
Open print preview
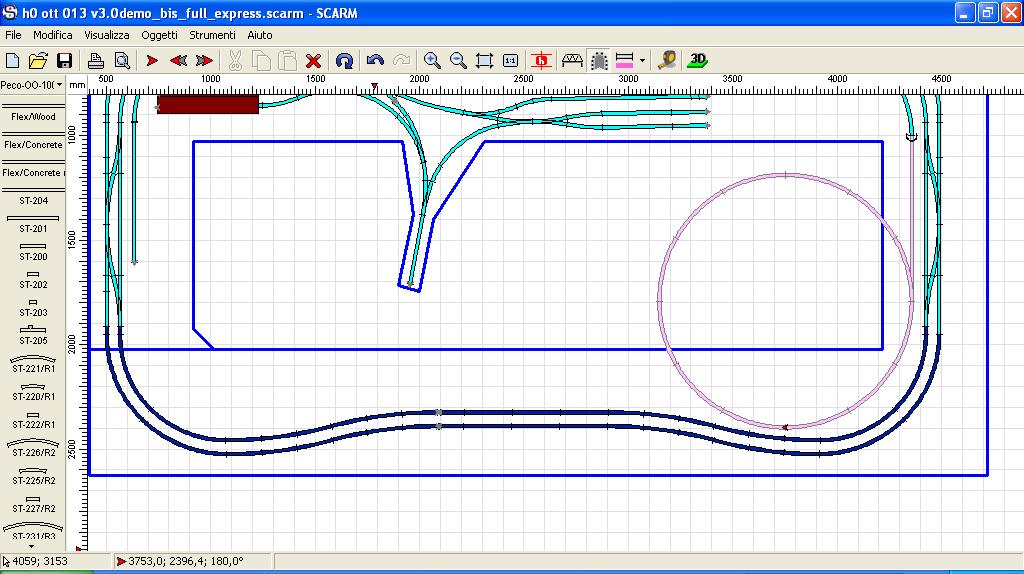122,61
